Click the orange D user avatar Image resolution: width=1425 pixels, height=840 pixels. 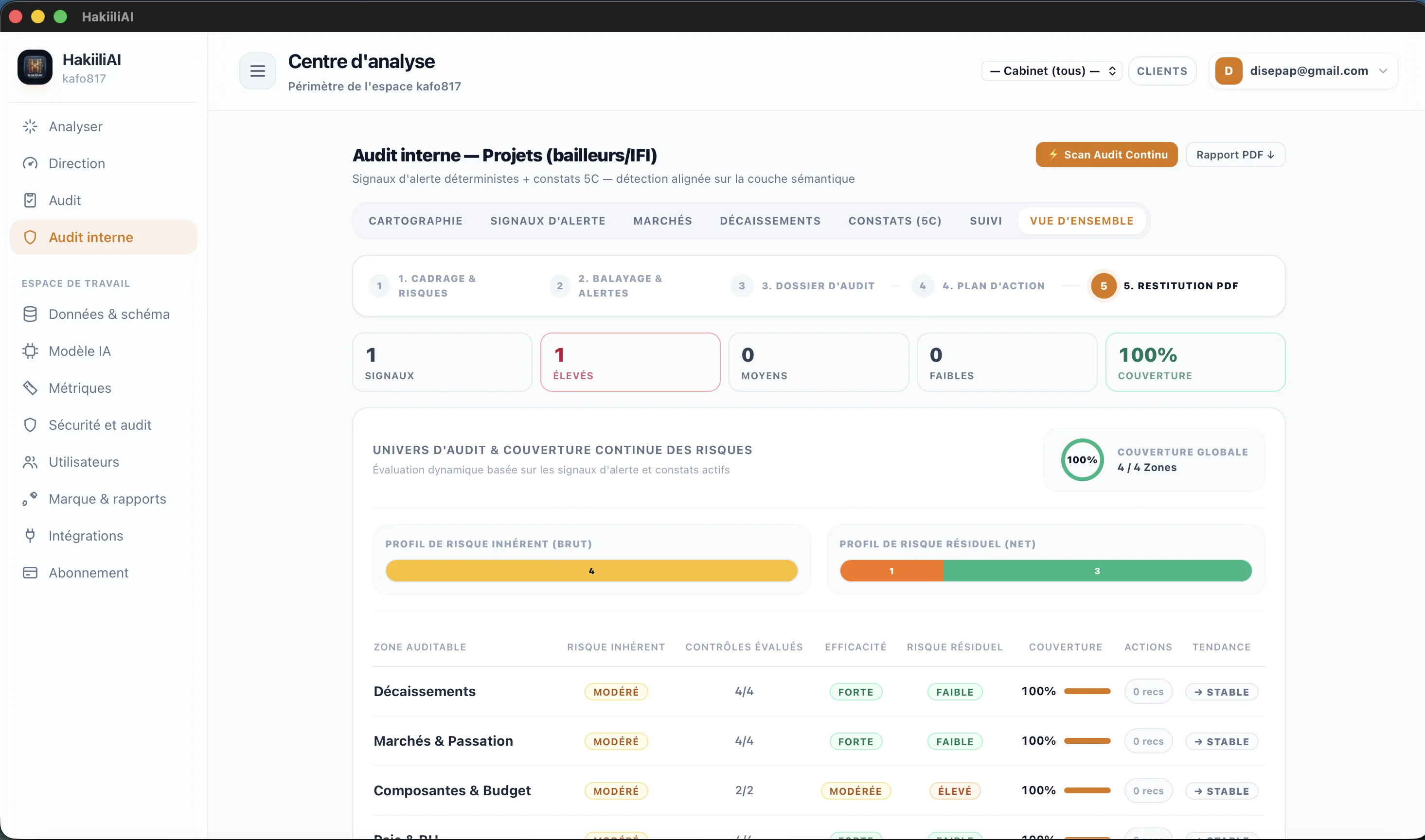pos(1229,71)
